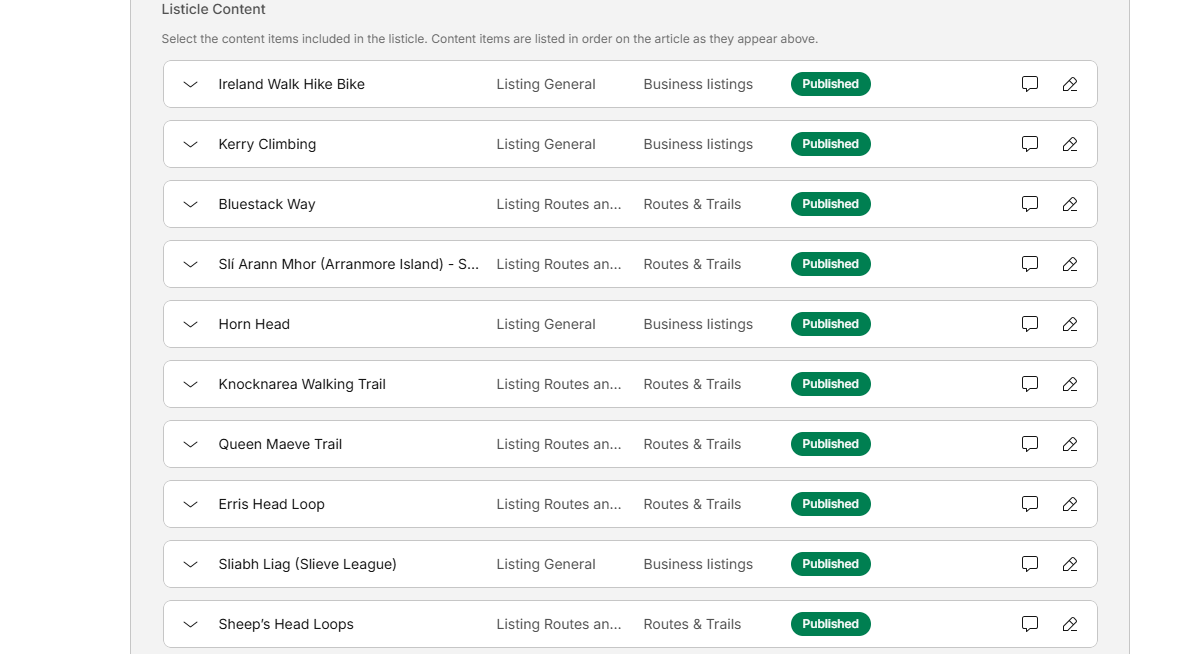1183x654 pixels.
Task: Click Routes & Trails label on Bluestack Way
Action: pos(692,204)
